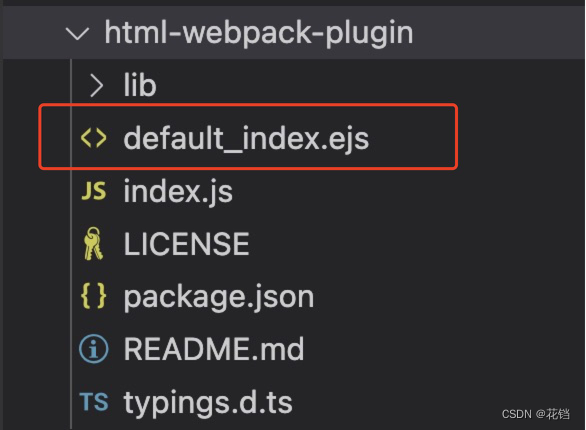Screen dimensions: 586x430
Task: Open index.js file
Action: click(x=178, y=192)
